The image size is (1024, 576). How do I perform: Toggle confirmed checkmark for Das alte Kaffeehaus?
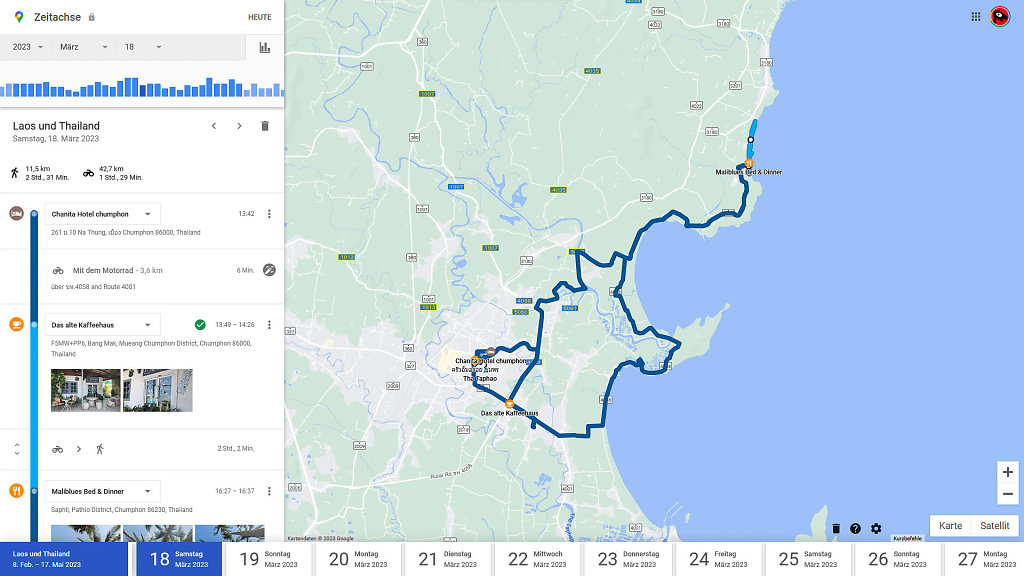coord(200,325)
